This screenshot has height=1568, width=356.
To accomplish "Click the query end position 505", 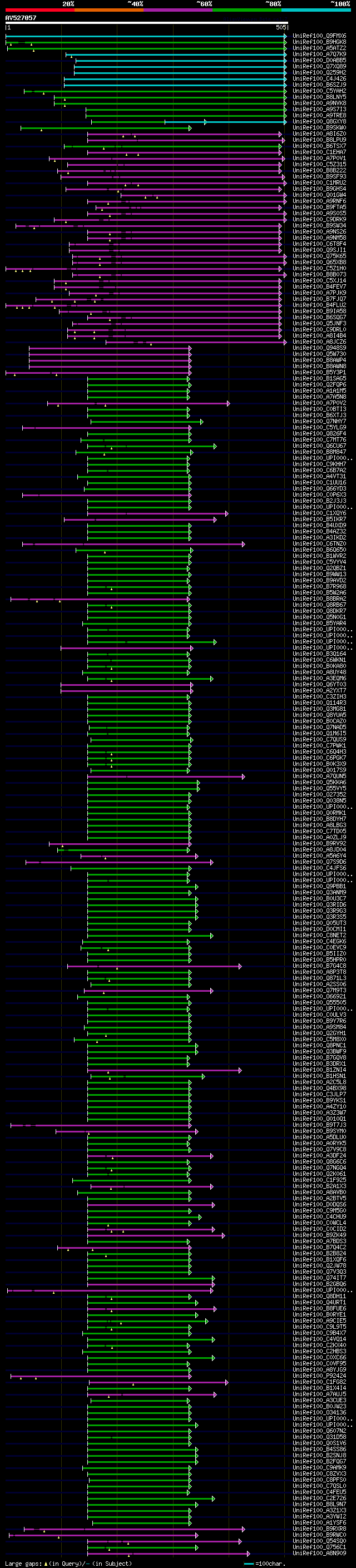I will 280,27.
